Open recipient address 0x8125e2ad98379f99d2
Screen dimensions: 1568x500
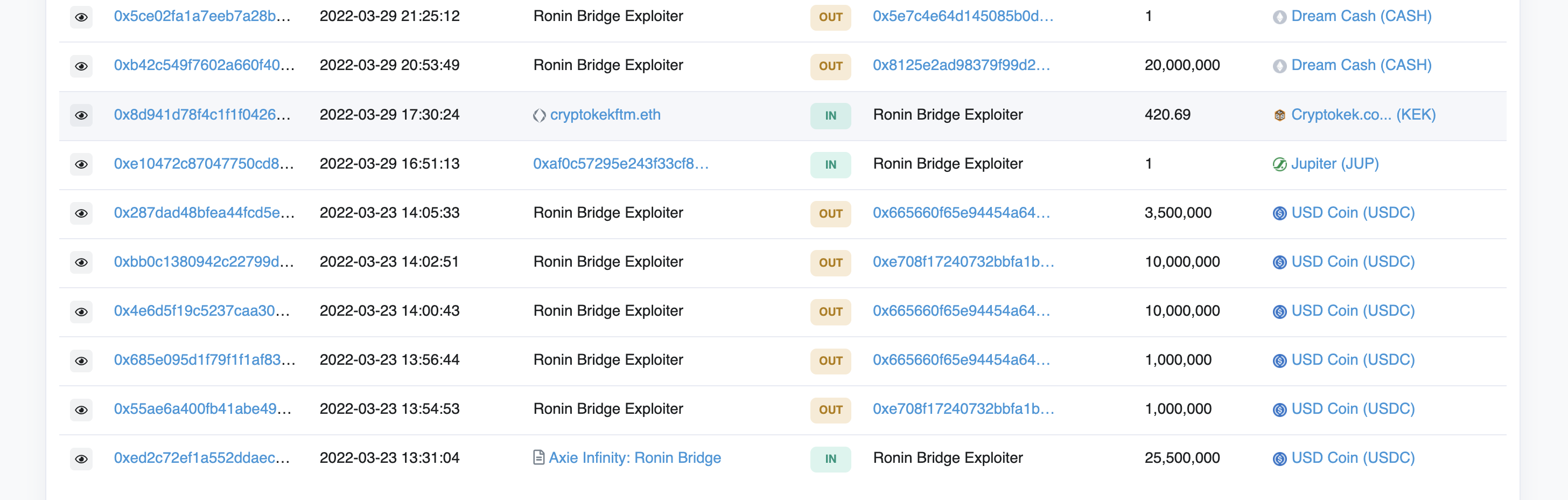(962, 65)
